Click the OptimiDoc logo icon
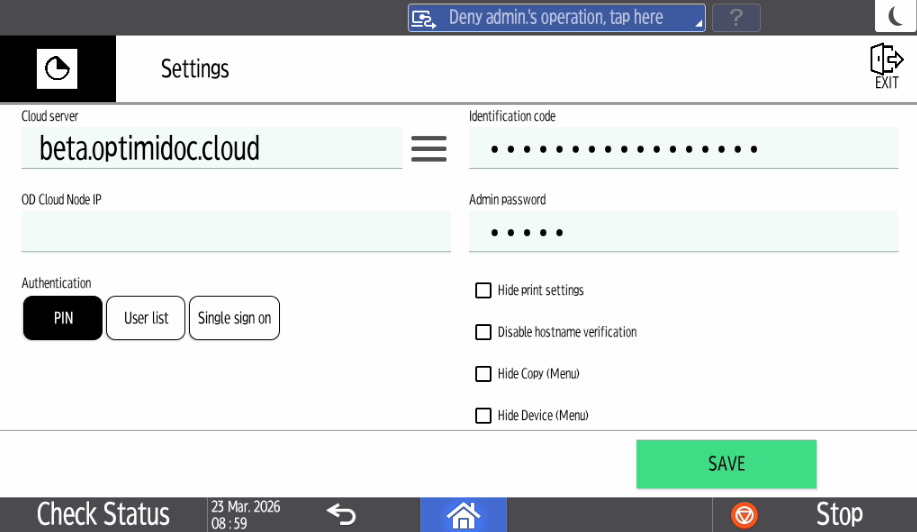The height and width of the screenshot is (532, 917). [57, 69]
